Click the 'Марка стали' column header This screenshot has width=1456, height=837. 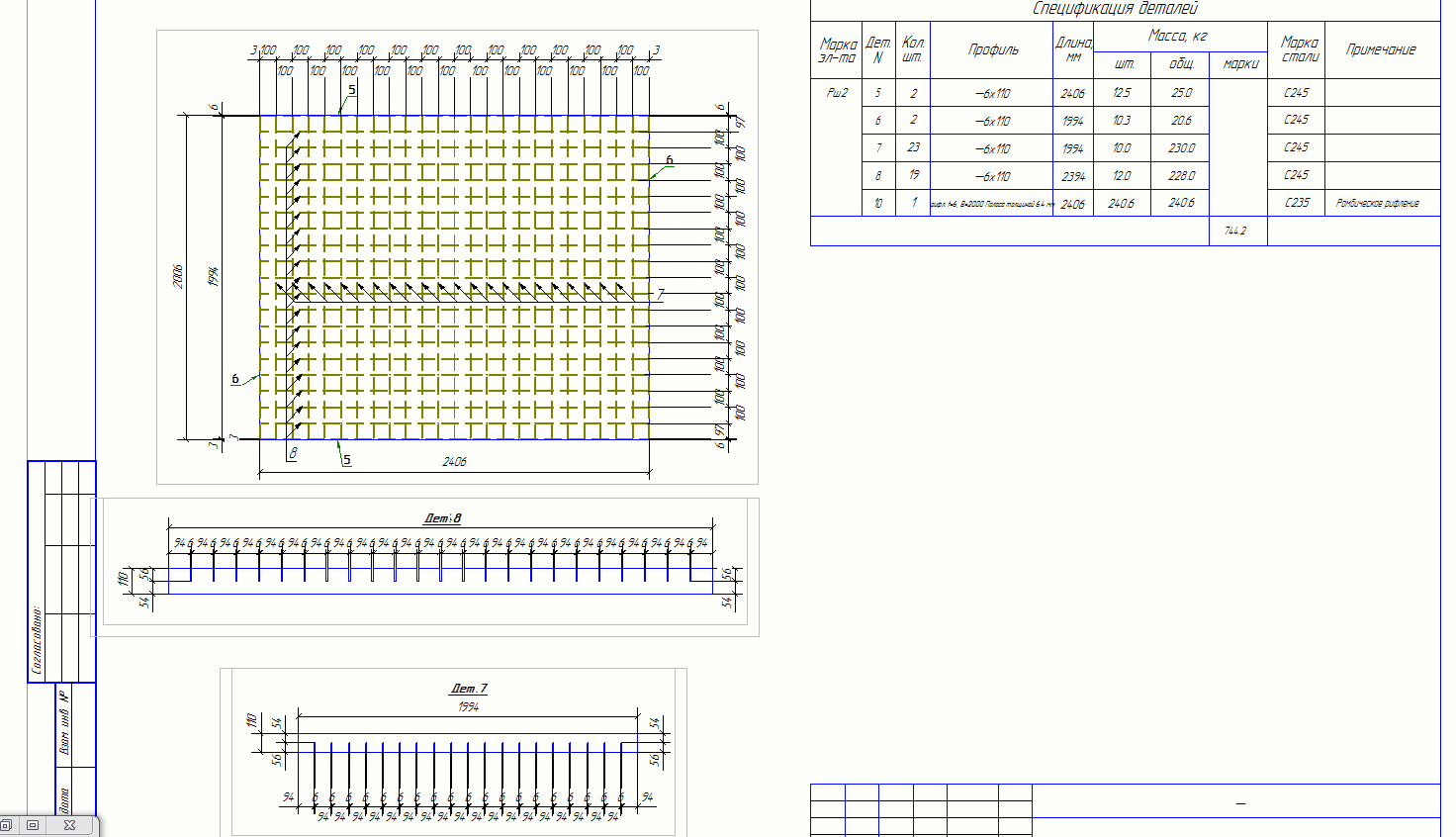pos(1299,49)
